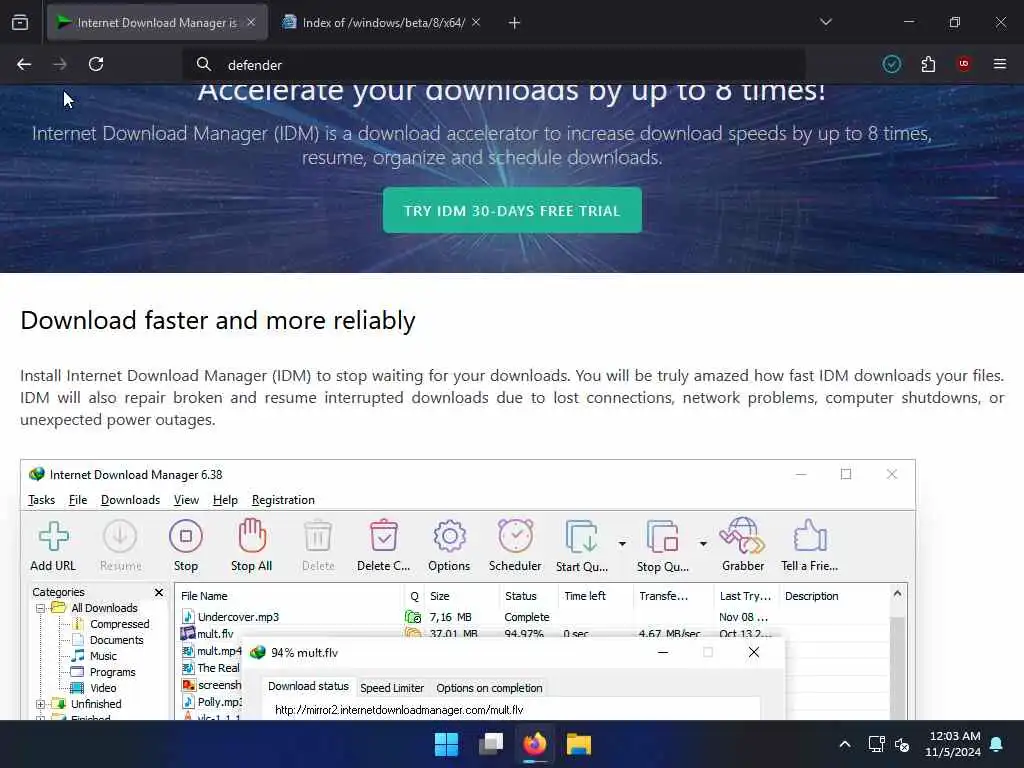The image size is (1024, 768).
Task: Open the View menu
Action: 186,500
